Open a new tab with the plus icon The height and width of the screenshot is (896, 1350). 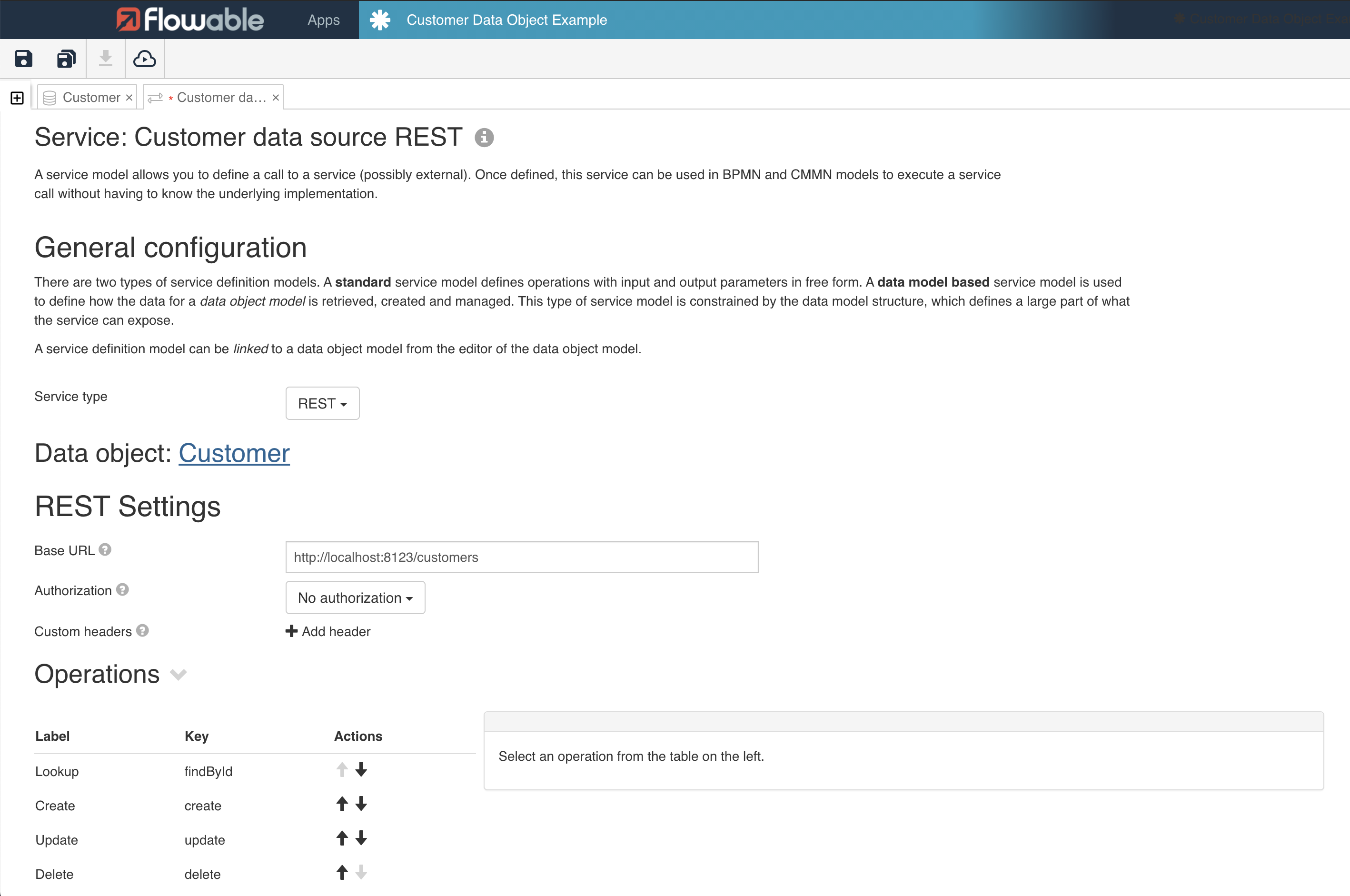[17, 97]
